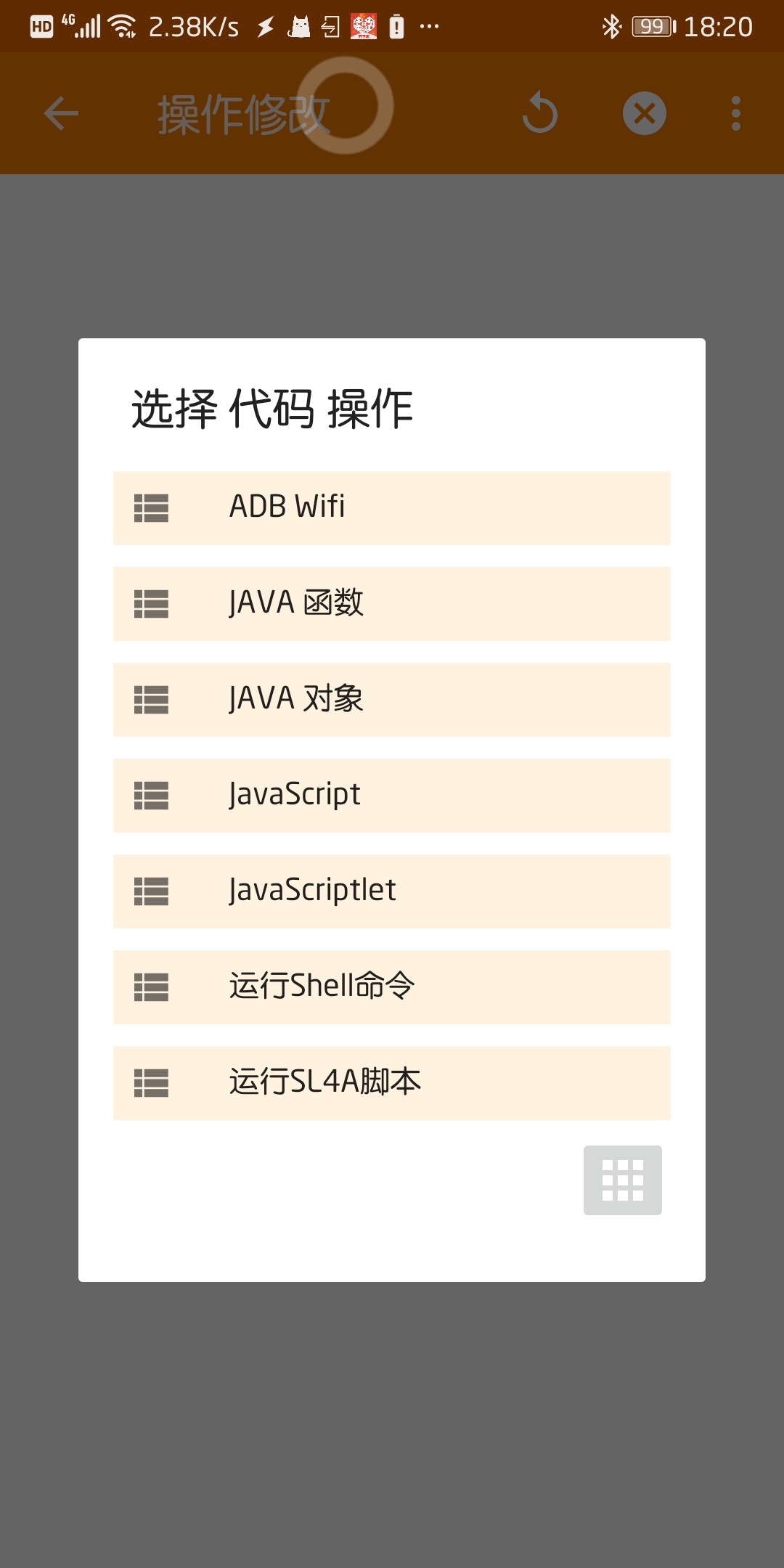Tap the battery 99 indicator
Image resolution: width=784 pixels, height=1568 pixels.
pos(653,27)
